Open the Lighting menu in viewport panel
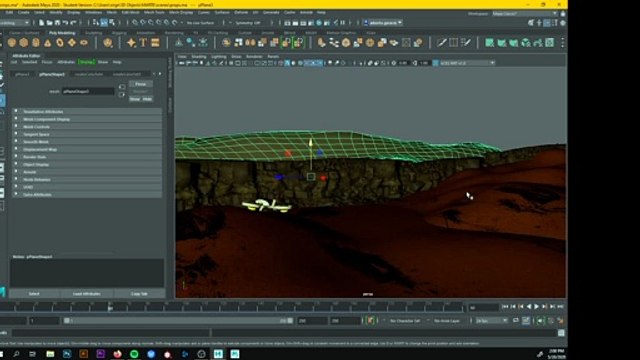 click(219, 56)
